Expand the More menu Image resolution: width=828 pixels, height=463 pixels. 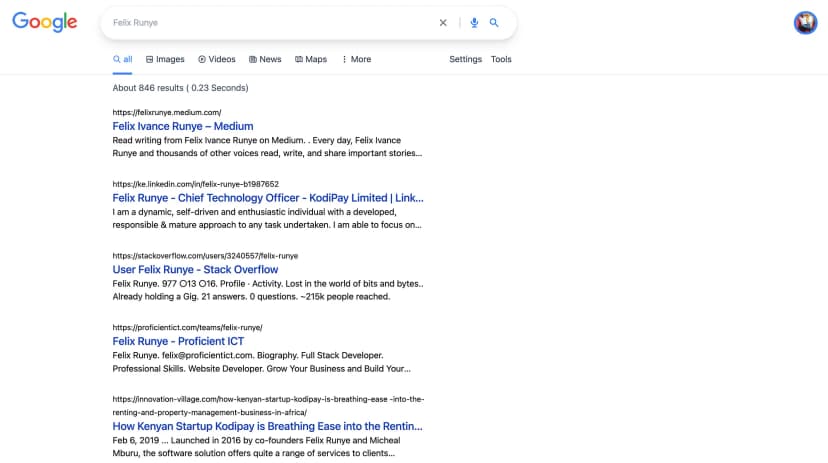coord(356,59)
